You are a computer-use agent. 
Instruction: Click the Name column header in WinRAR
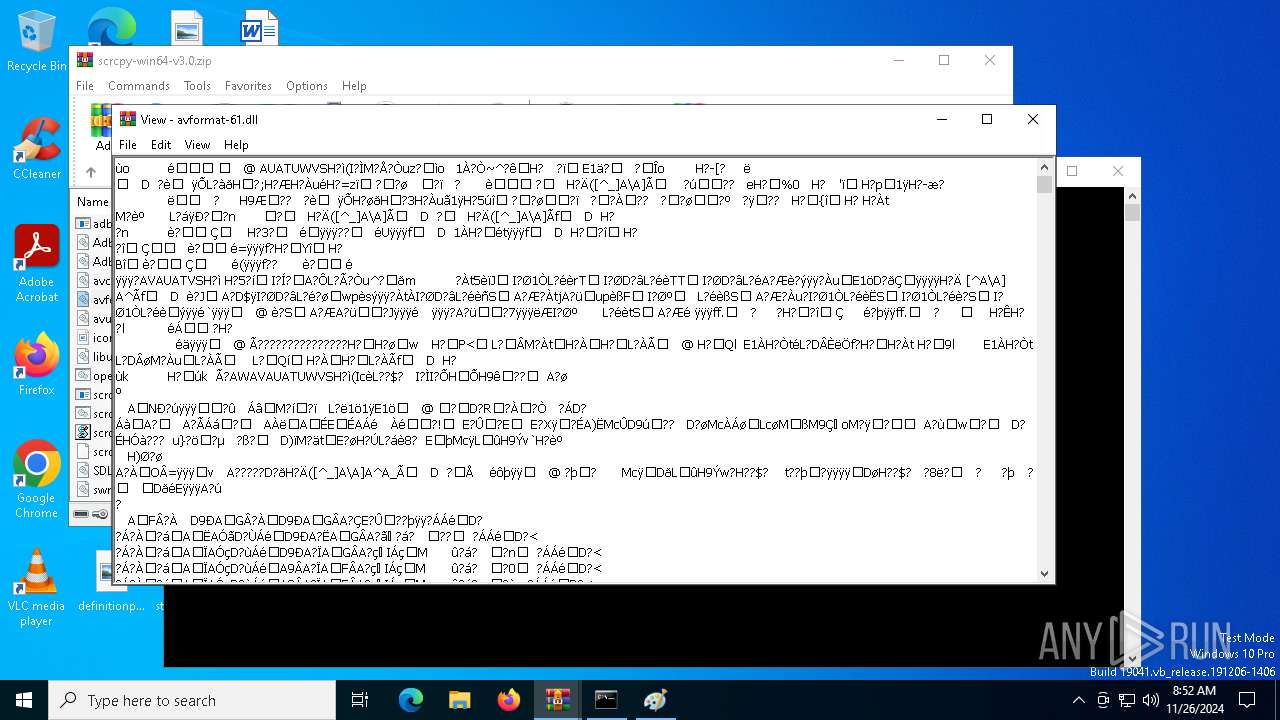coord(93,202)
